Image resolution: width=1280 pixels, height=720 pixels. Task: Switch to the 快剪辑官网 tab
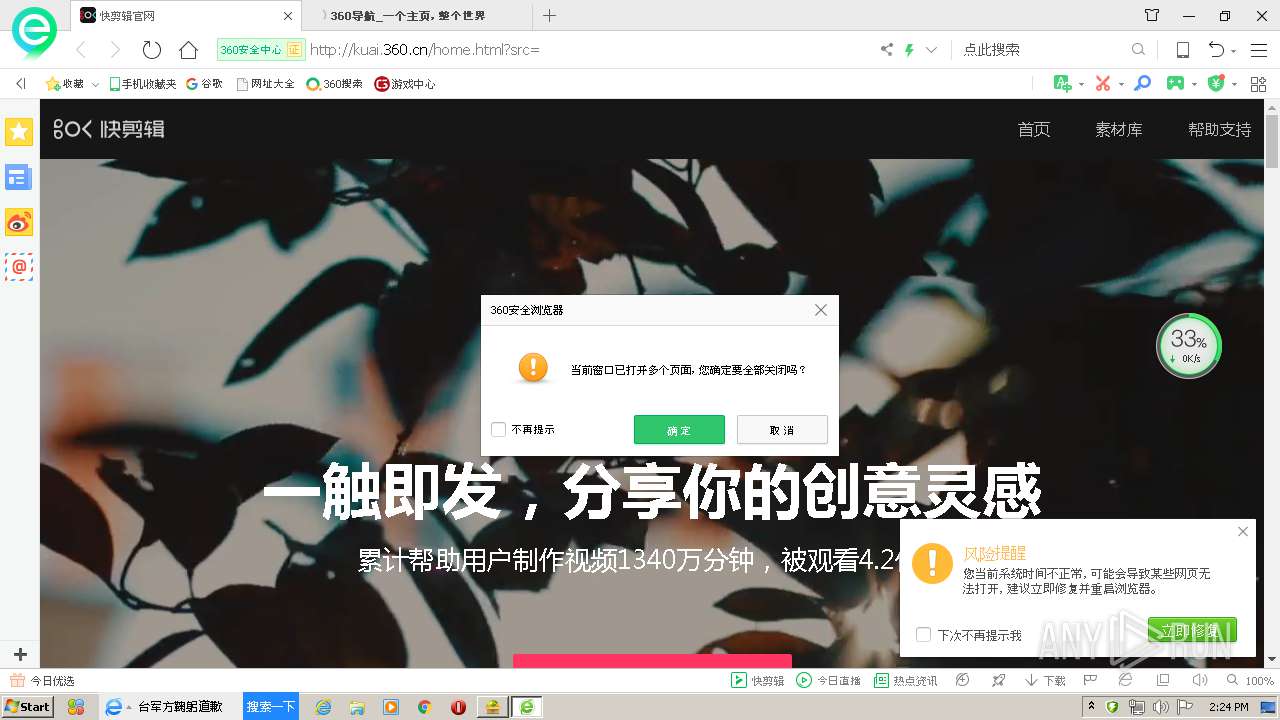pos(188,15)
